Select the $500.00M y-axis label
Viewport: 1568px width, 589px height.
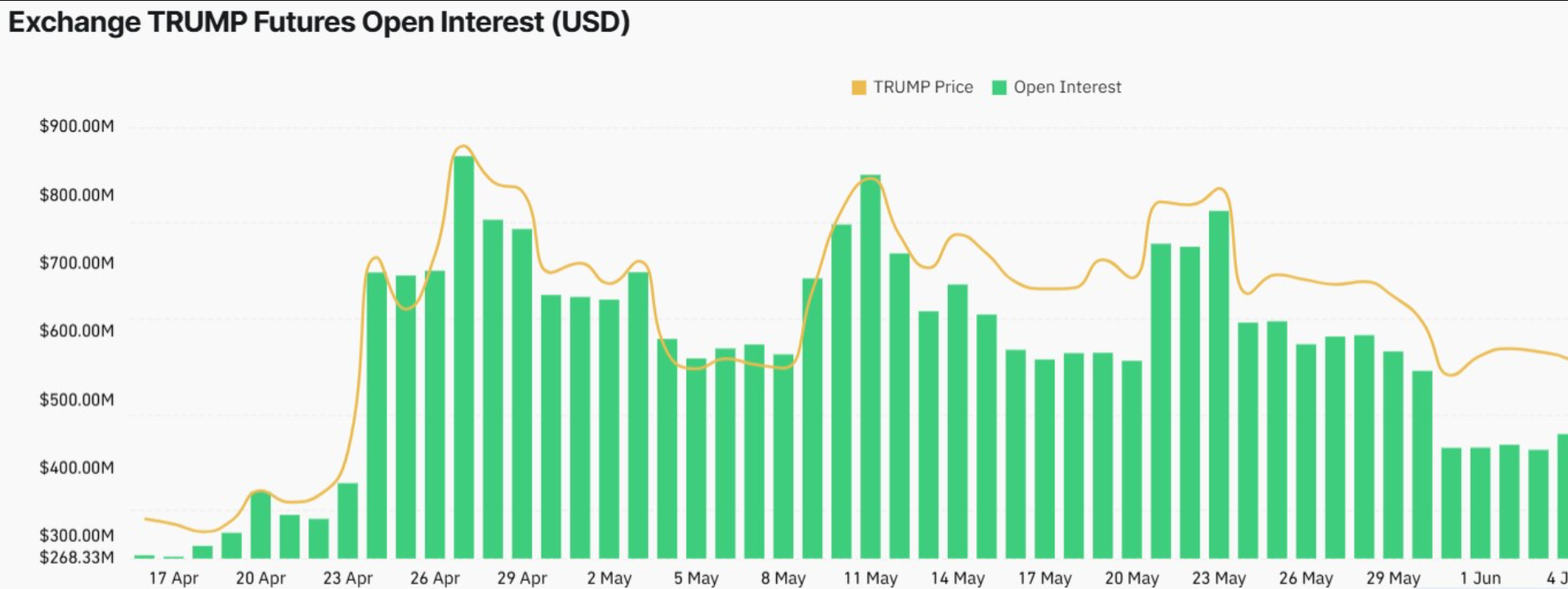(77, 399)
